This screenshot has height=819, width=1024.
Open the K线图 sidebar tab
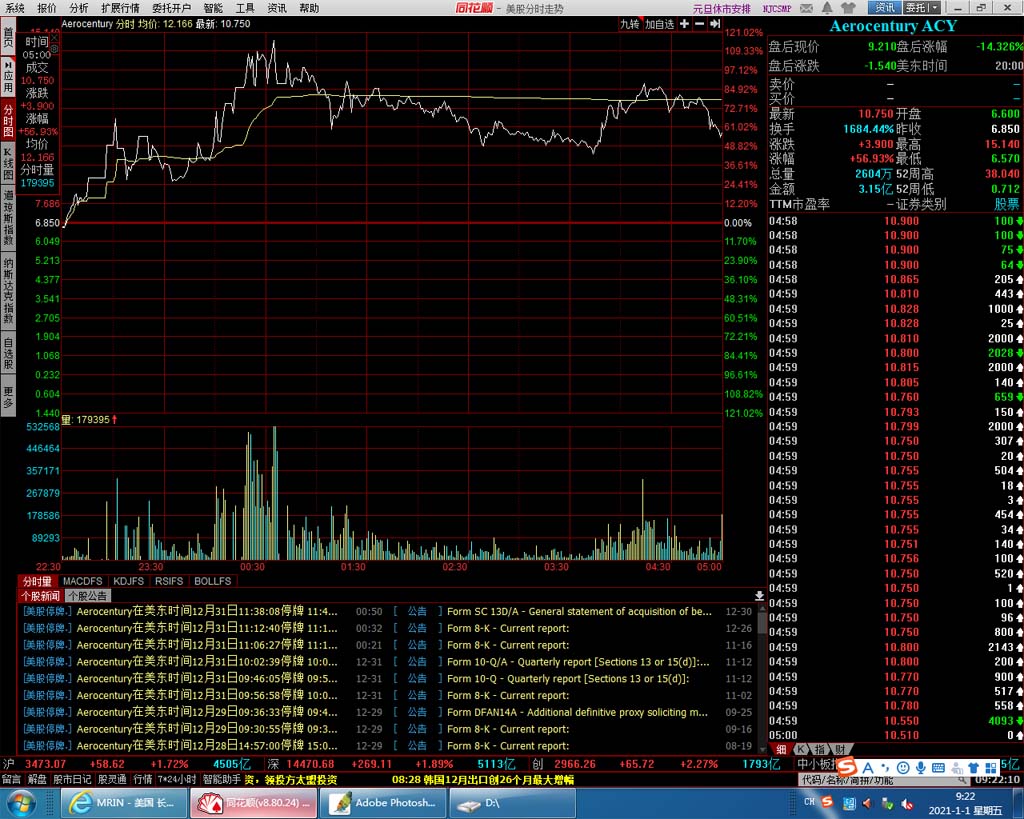pos(8,163)
